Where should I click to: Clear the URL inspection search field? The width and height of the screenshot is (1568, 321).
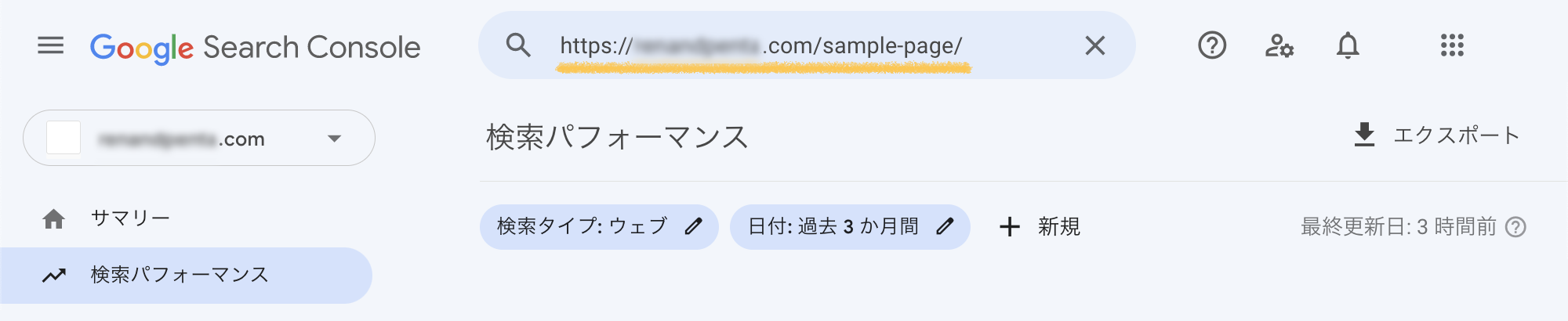1094,45
